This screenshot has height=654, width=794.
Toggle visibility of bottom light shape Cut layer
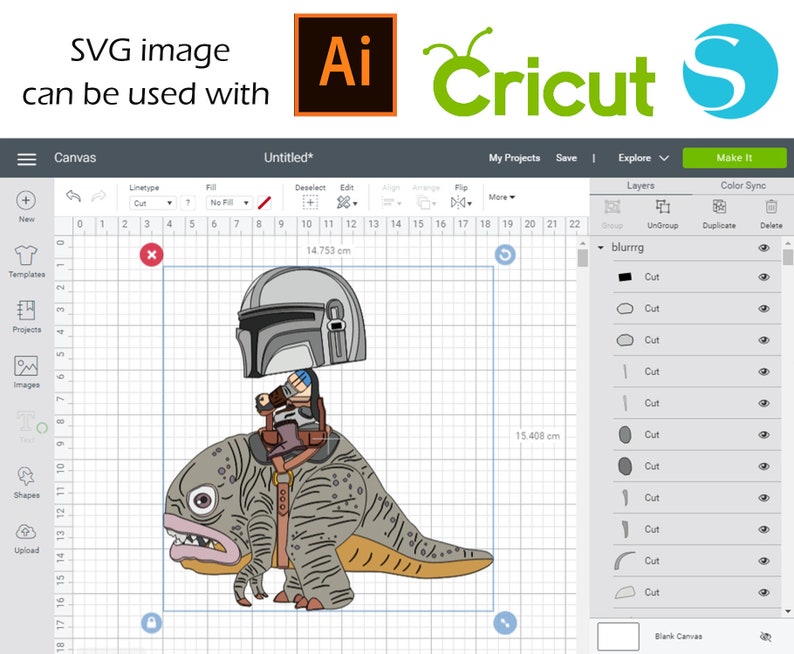764,592
